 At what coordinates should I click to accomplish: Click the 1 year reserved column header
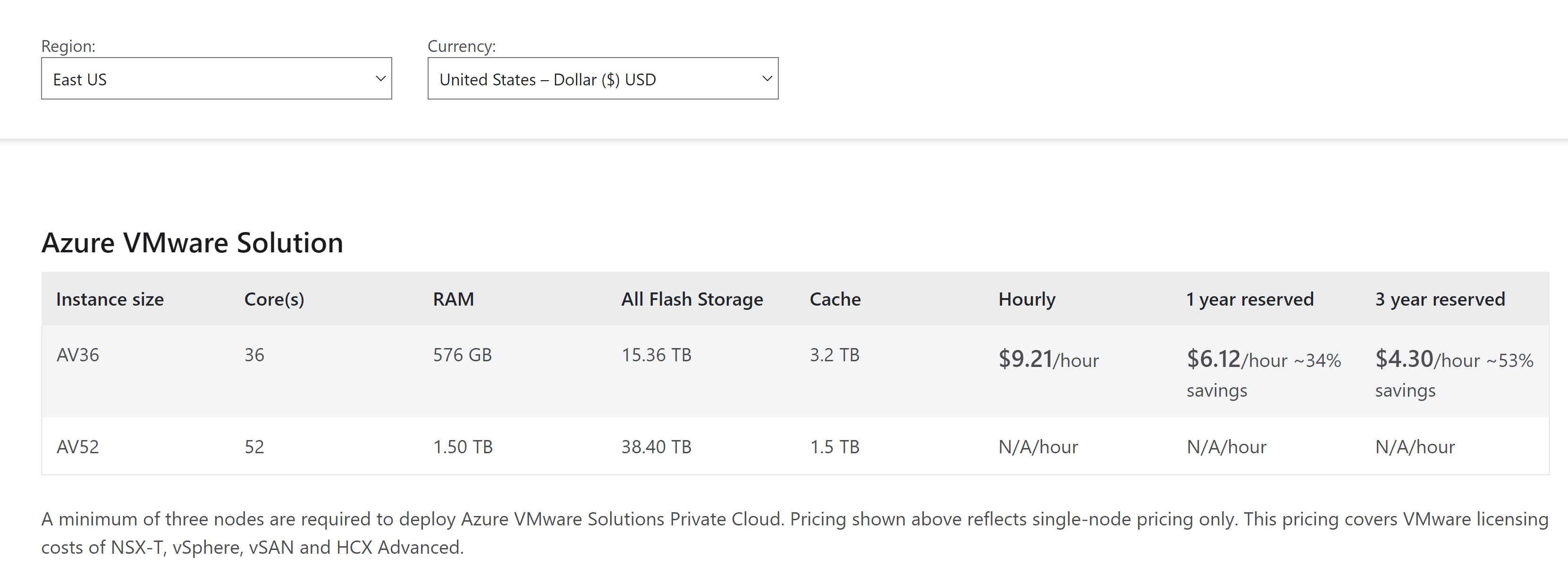[1250, 299]
